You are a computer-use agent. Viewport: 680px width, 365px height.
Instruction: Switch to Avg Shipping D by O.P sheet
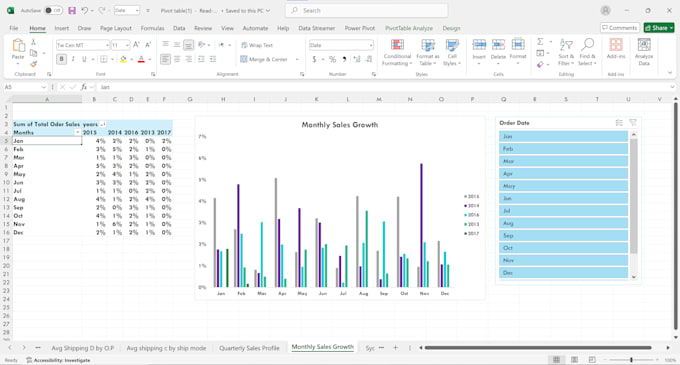82,348
